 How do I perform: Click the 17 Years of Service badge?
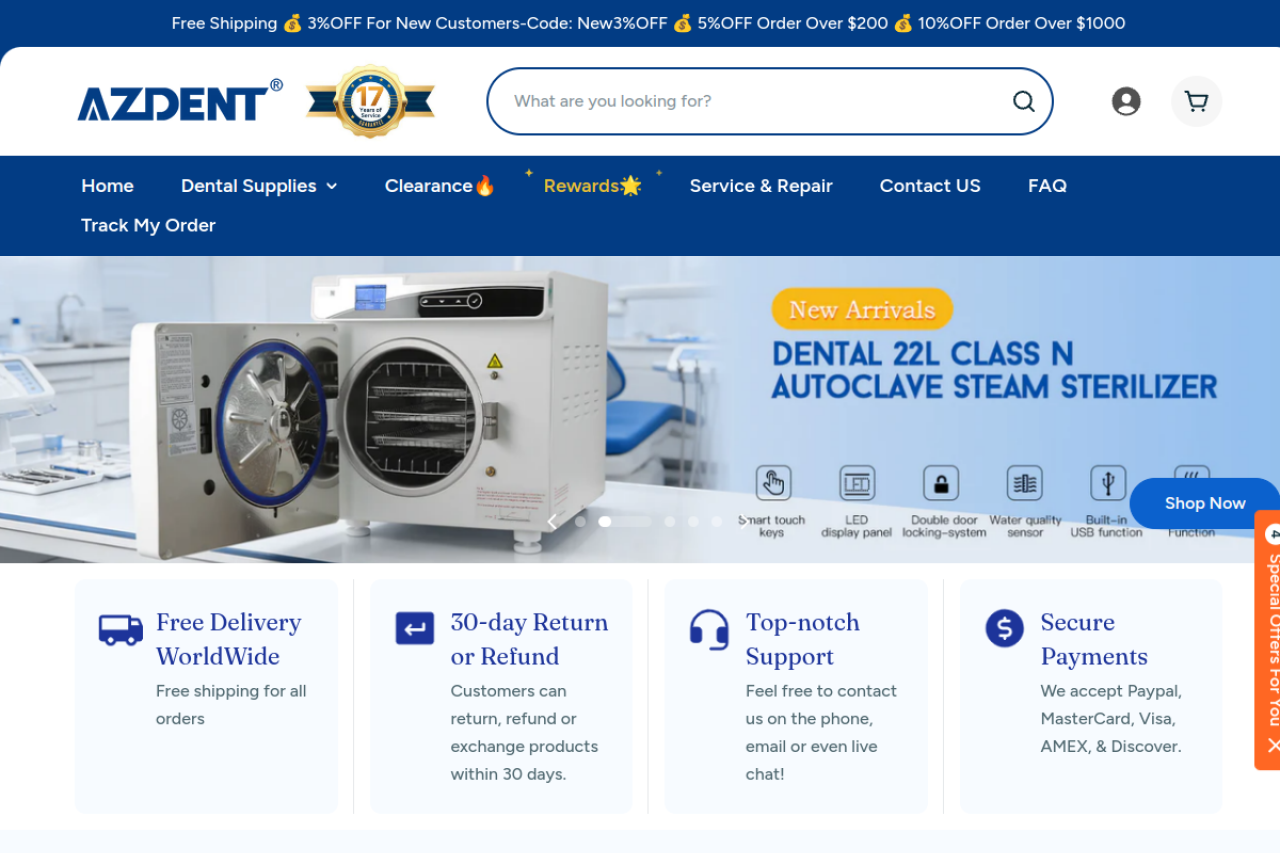370,101
